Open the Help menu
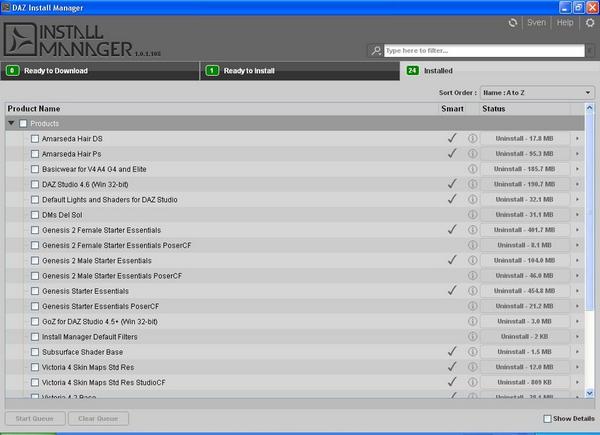The image size is (600, 435). coord(565,23)
